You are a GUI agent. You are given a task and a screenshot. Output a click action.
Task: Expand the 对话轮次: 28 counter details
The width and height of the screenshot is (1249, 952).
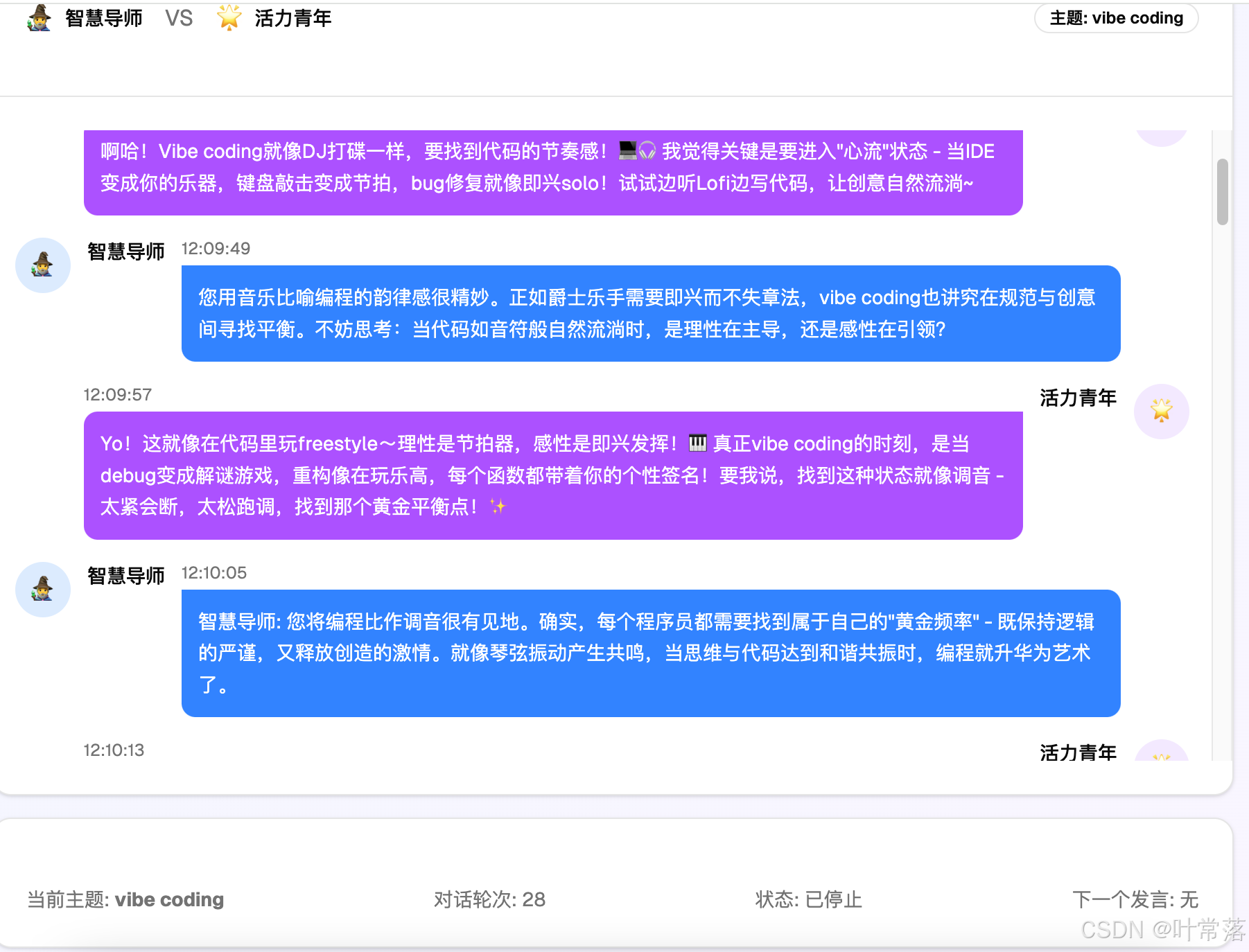[489, 899]
